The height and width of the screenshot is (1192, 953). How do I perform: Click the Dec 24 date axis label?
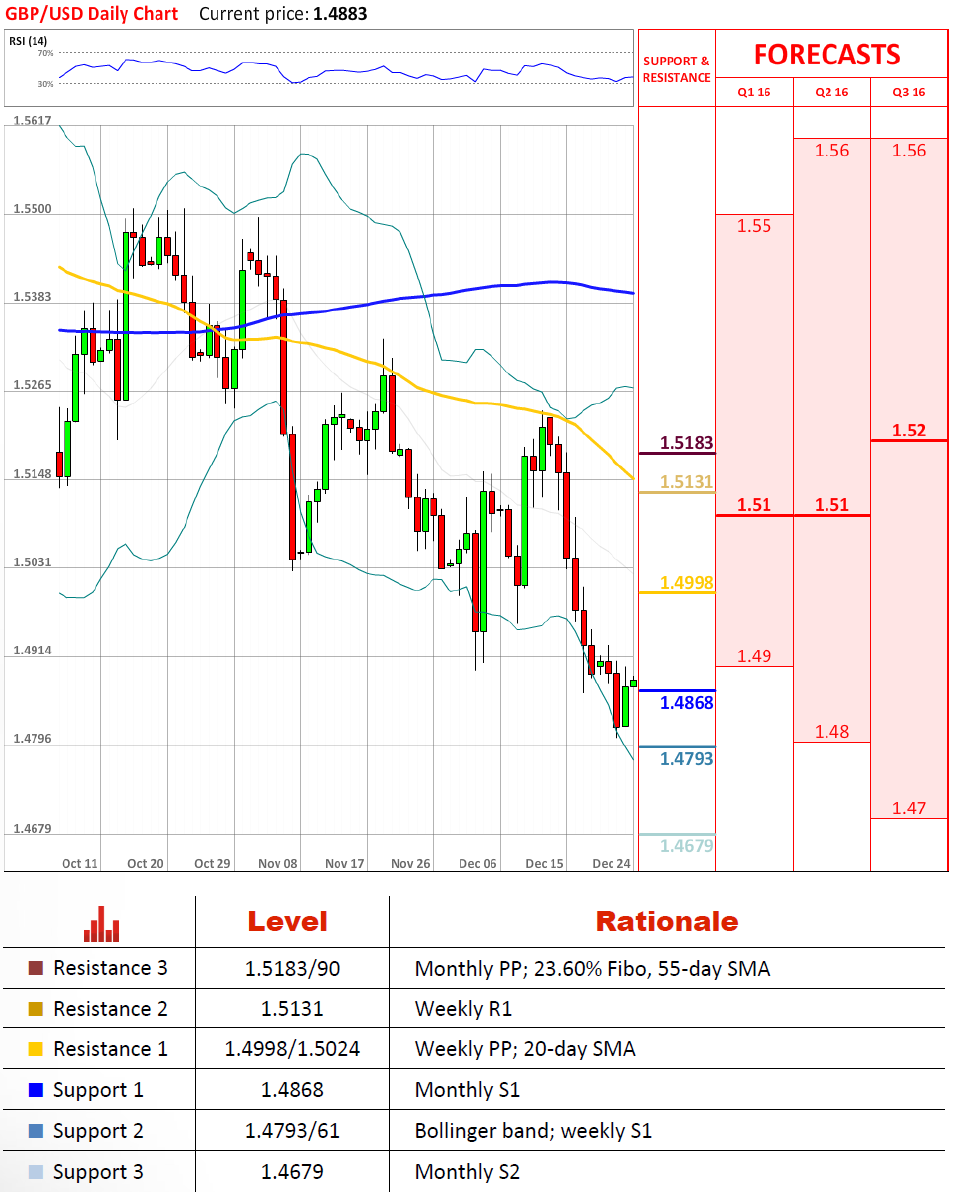click(x=611, y=864)
